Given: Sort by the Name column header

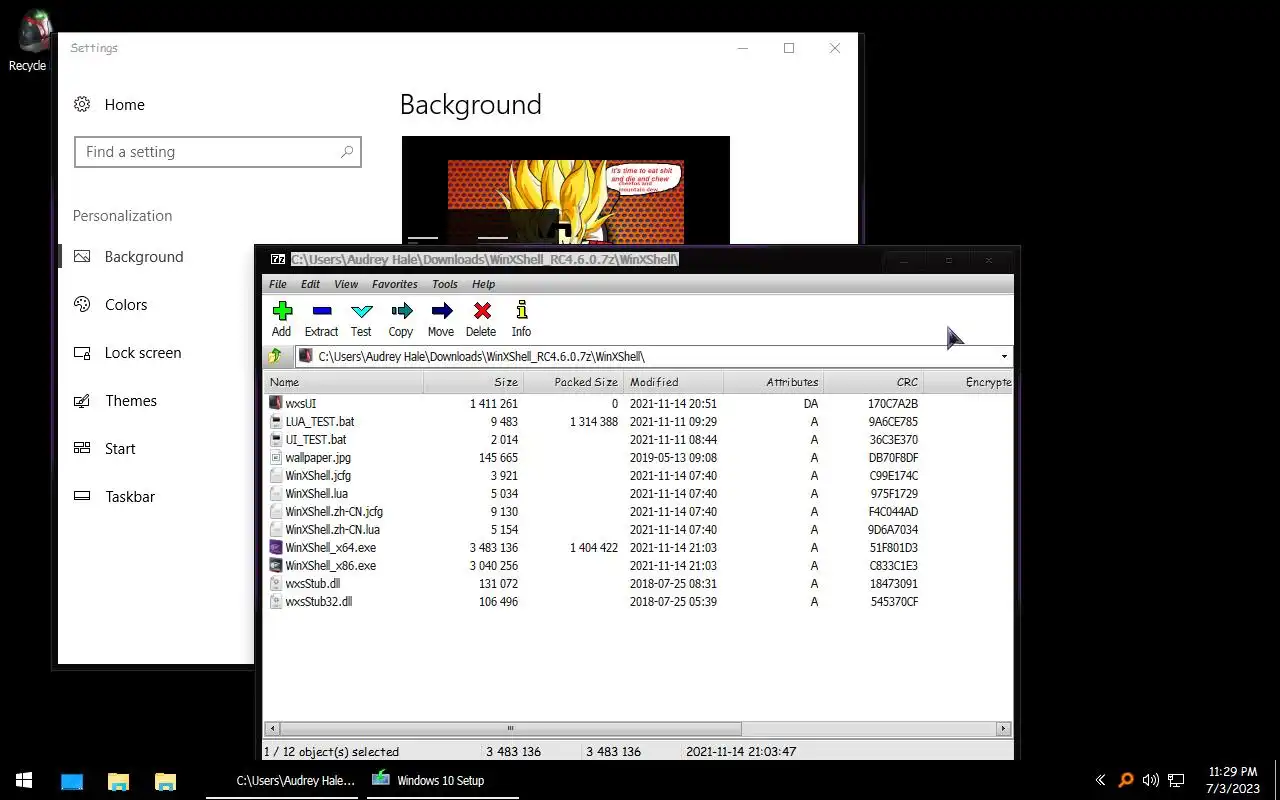Looking at the screenshot, I should pyautogui.click(x=343, y=382).
